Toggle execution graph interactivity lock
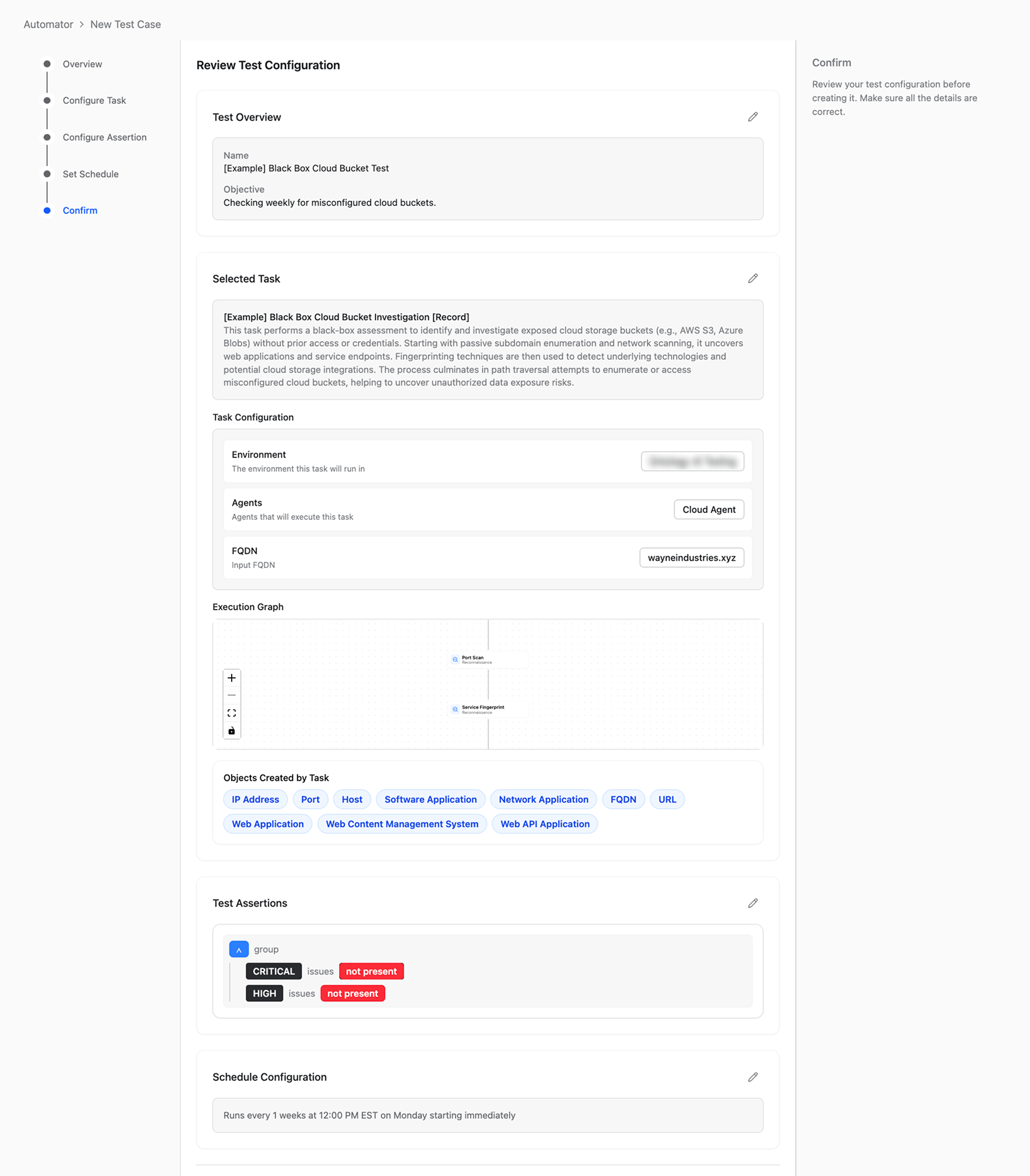1030x1176 pixels. (x=232, y=731)
